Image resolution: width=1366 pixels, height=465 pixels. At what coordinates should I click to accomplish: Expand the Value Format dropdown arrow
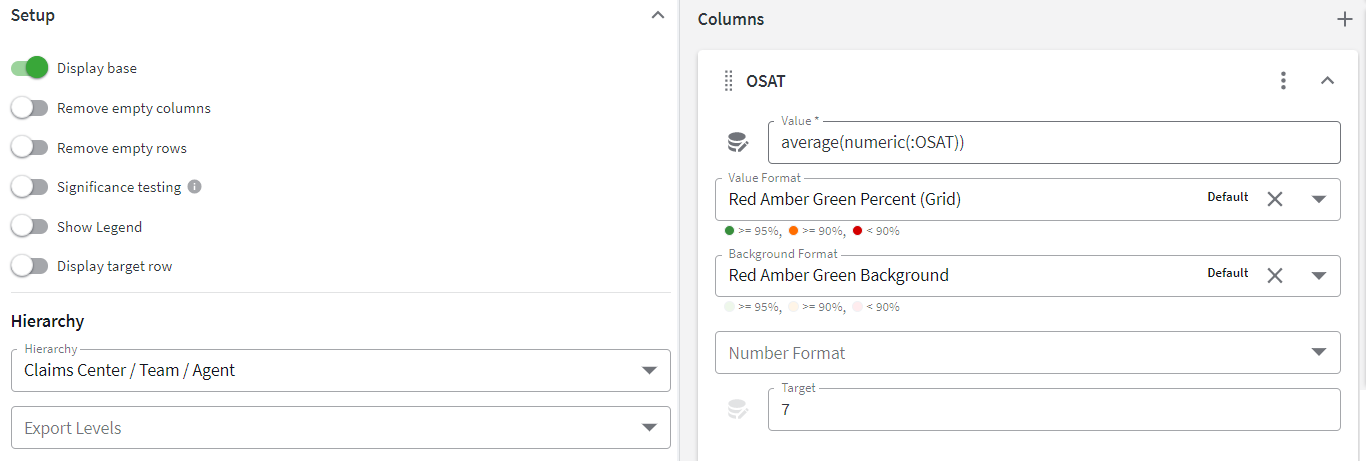coord(1319,199)
